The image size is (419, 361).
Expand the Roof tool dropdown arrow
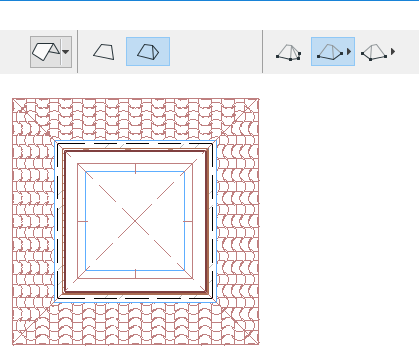coord(66,52)
